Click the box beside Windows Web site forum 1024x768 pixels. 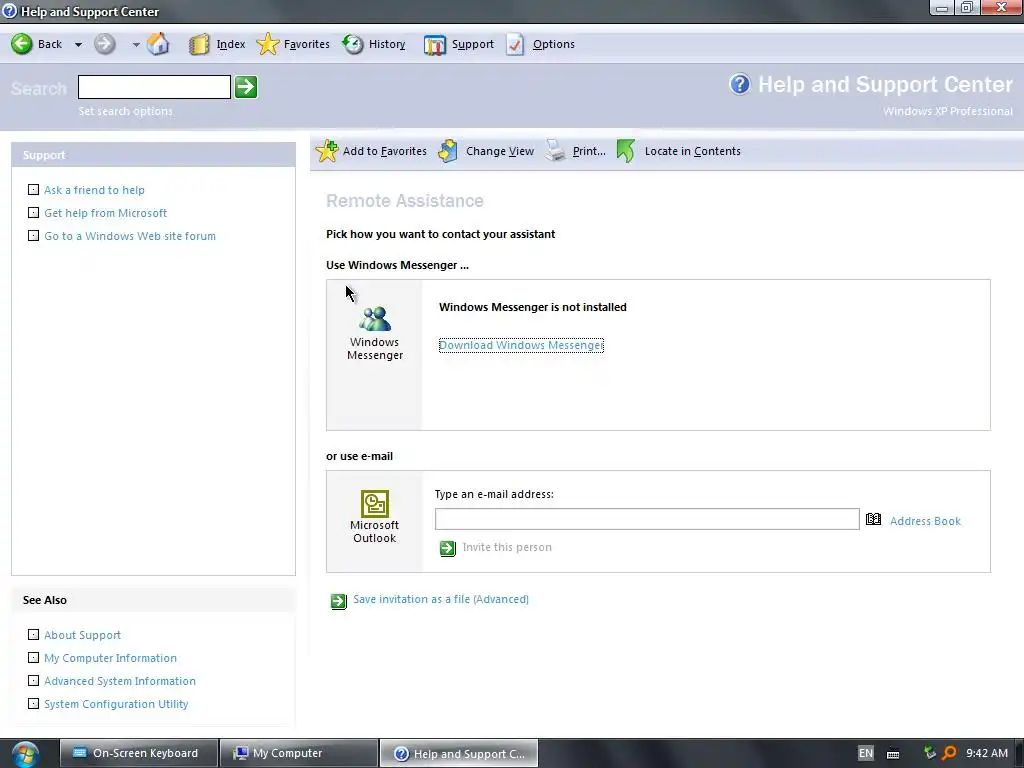33,235
